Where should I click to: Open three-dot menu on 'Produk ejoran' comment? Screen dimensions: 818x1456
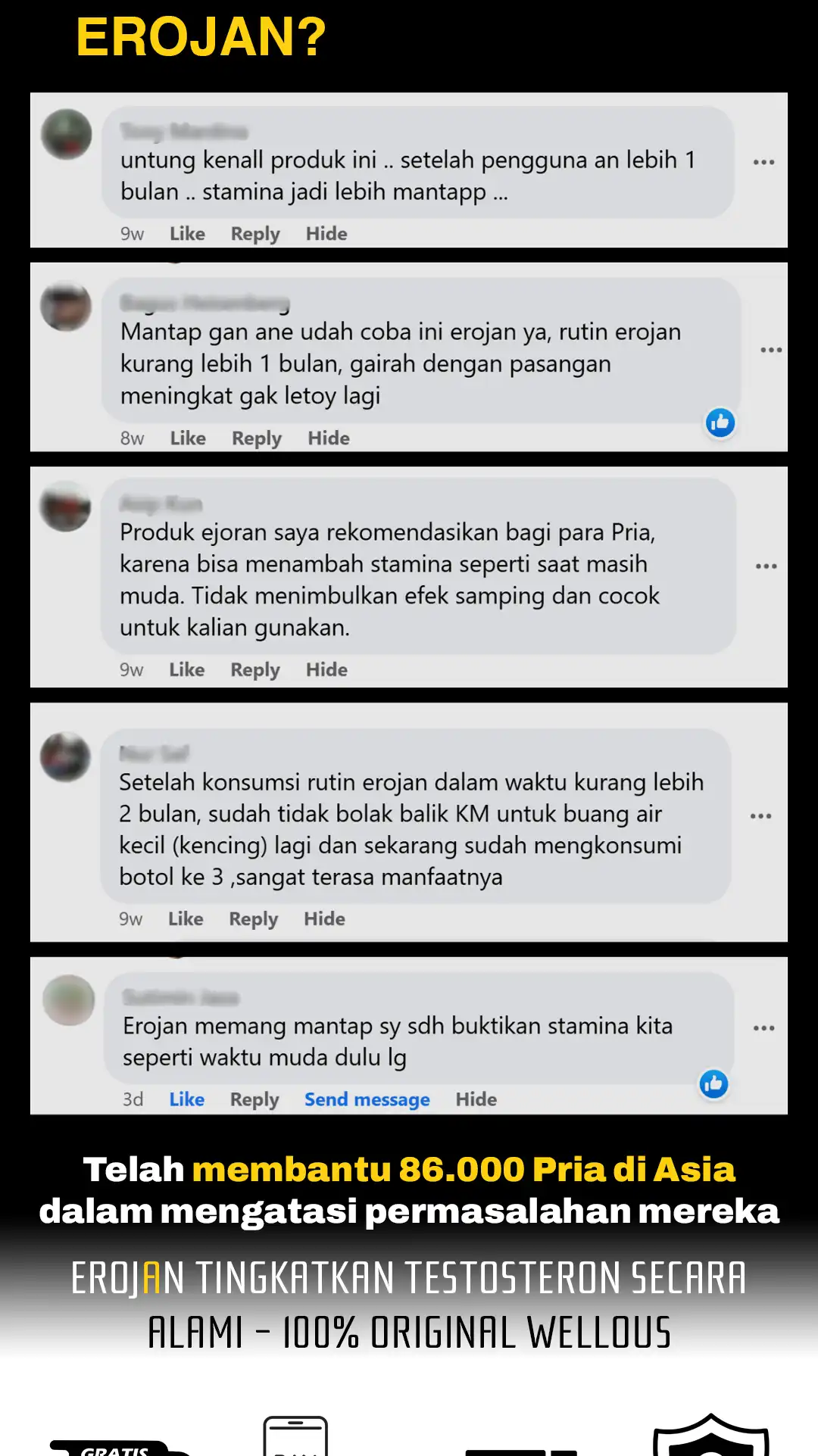pyautogui.click(x=766, y=566)
